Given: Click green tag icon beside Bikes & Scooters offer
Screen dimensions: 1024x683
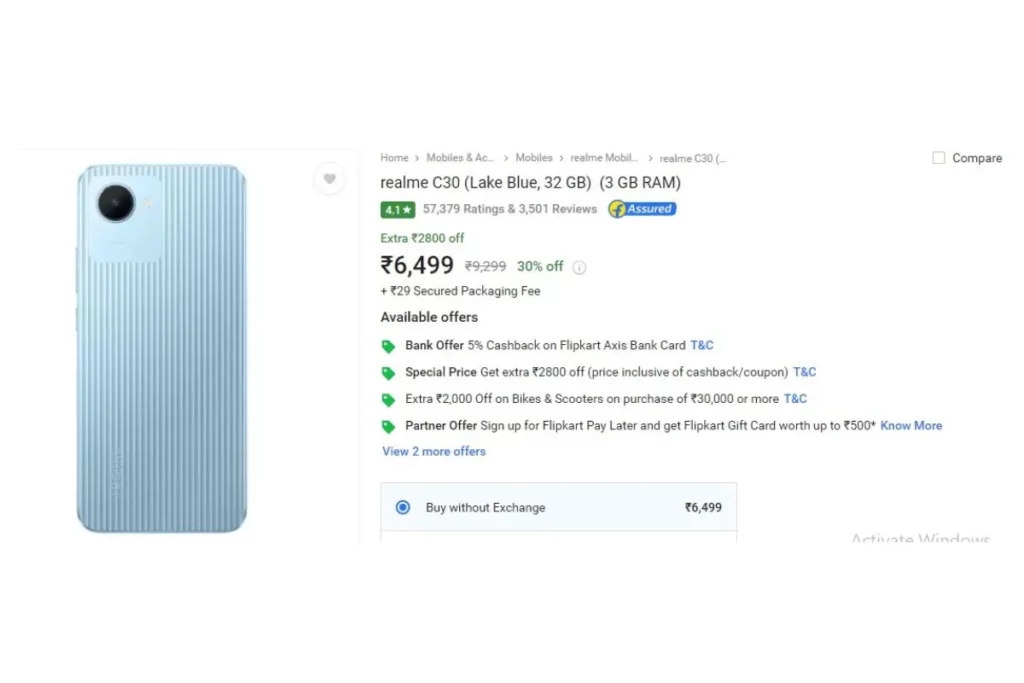Looking at the screenshot, I should click(x=389, y=400).
